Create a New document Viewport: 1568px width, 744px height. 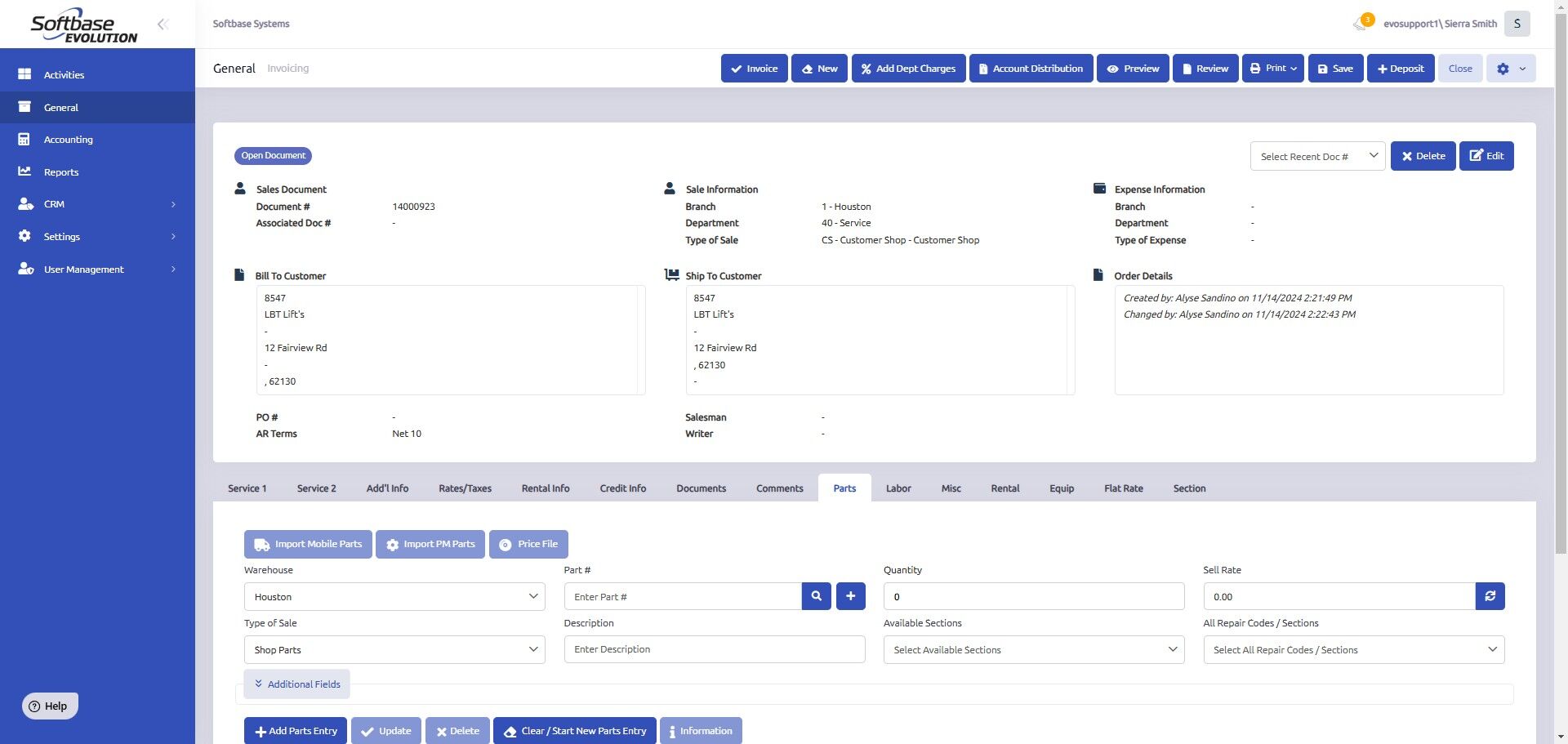[x=819, y=69]
